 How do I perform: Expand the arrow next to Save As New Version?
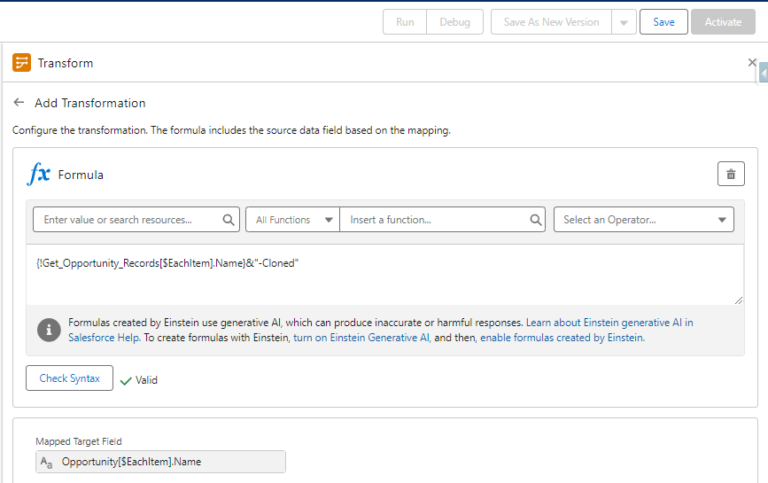[623, 22]
